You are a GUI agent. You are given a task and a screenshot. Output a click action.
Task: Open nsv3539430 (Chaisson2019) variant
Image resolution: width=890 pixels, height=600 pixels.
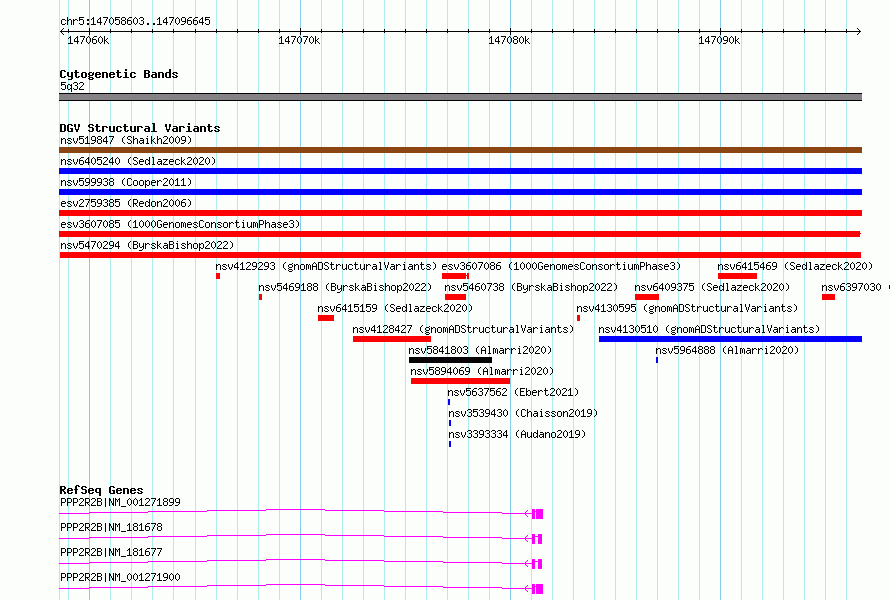coord(523,413)
